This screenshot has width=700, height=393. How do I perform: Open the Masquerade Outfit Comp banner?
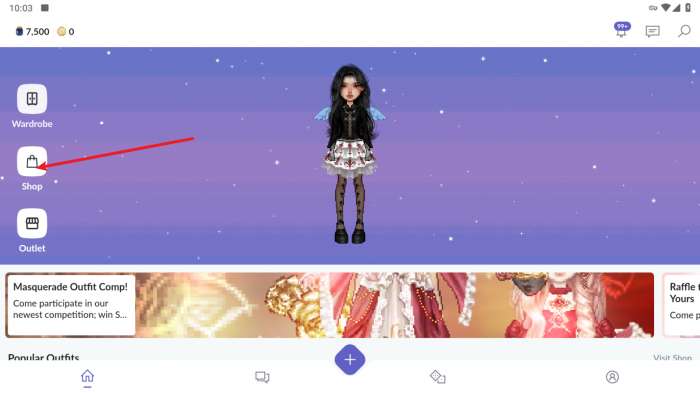pos(329,305)
